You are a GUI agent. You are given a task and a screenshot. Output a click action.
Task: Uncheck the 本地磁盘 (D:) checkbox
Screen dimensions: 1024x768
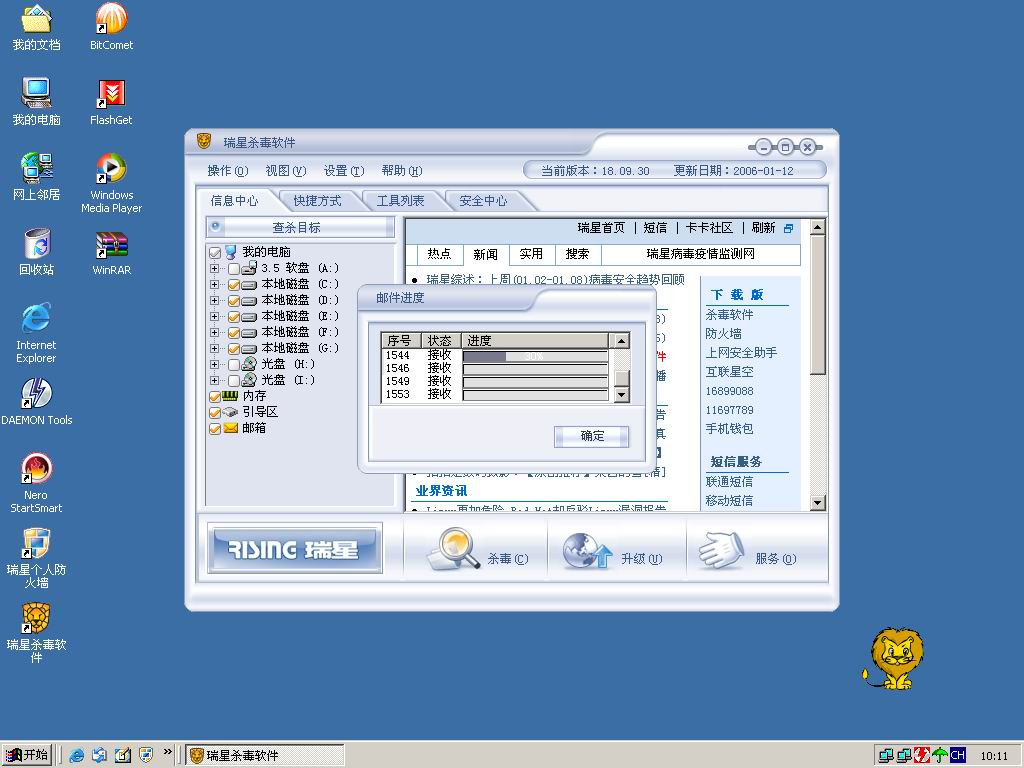234,300
